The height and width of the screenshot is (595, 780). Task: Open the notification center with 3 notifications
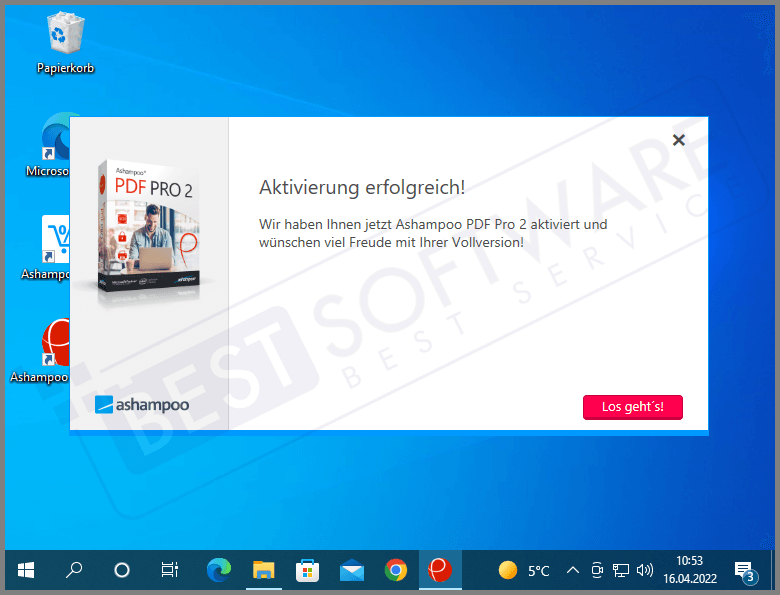(745, 571)
